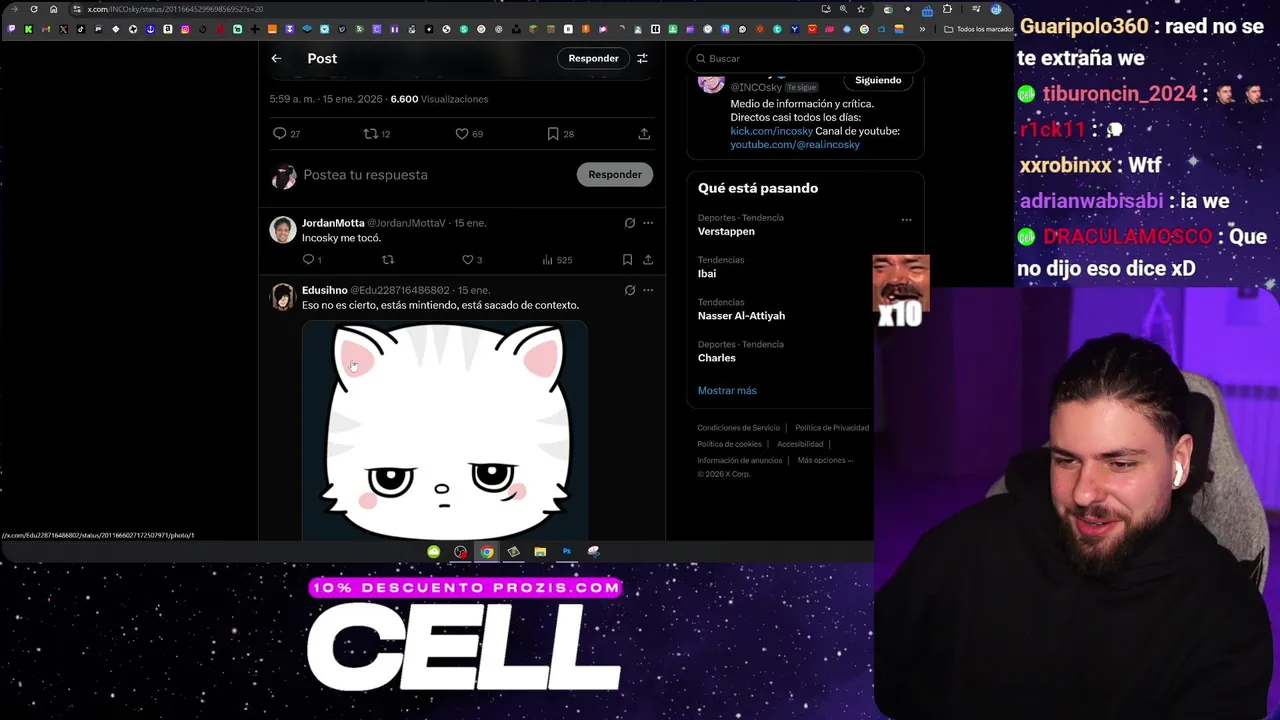The height and width of the screenshot is (720, 1280).
Task: Go back using the Post header arrow
Action: pyautogui.click(x=276, y=58)
